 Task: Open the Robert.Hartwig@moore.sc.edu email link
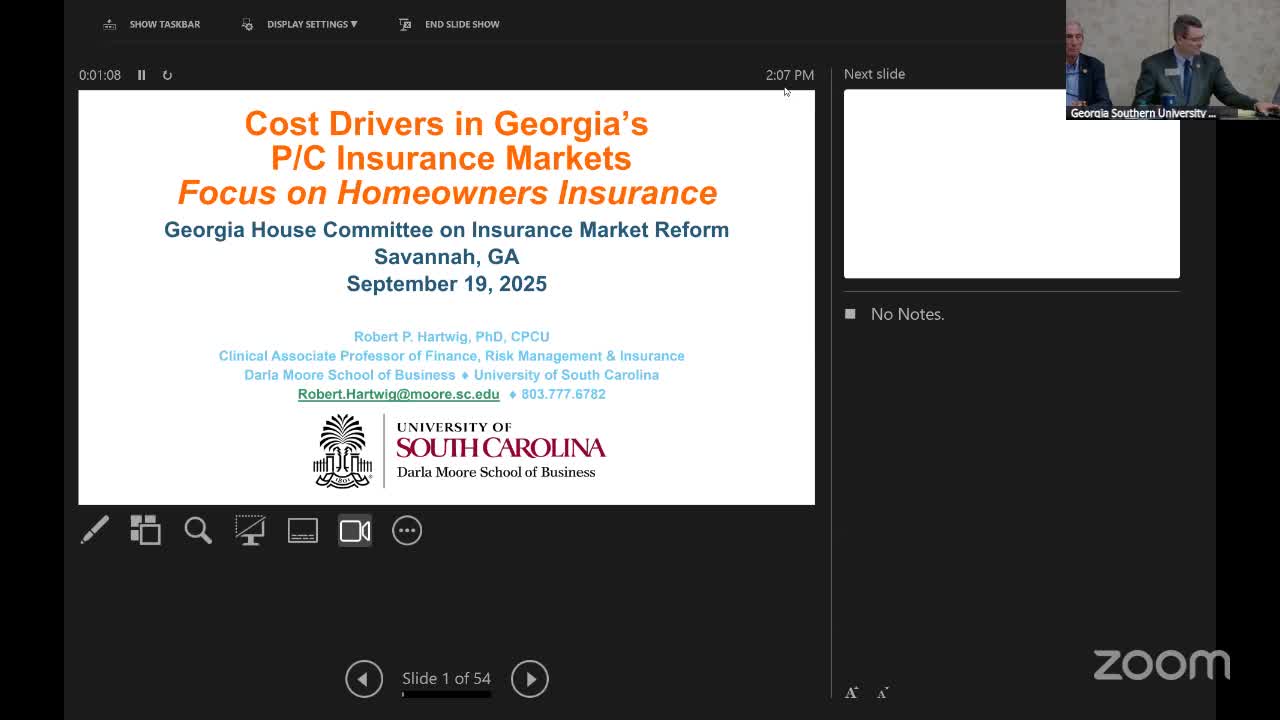[398, 394]
